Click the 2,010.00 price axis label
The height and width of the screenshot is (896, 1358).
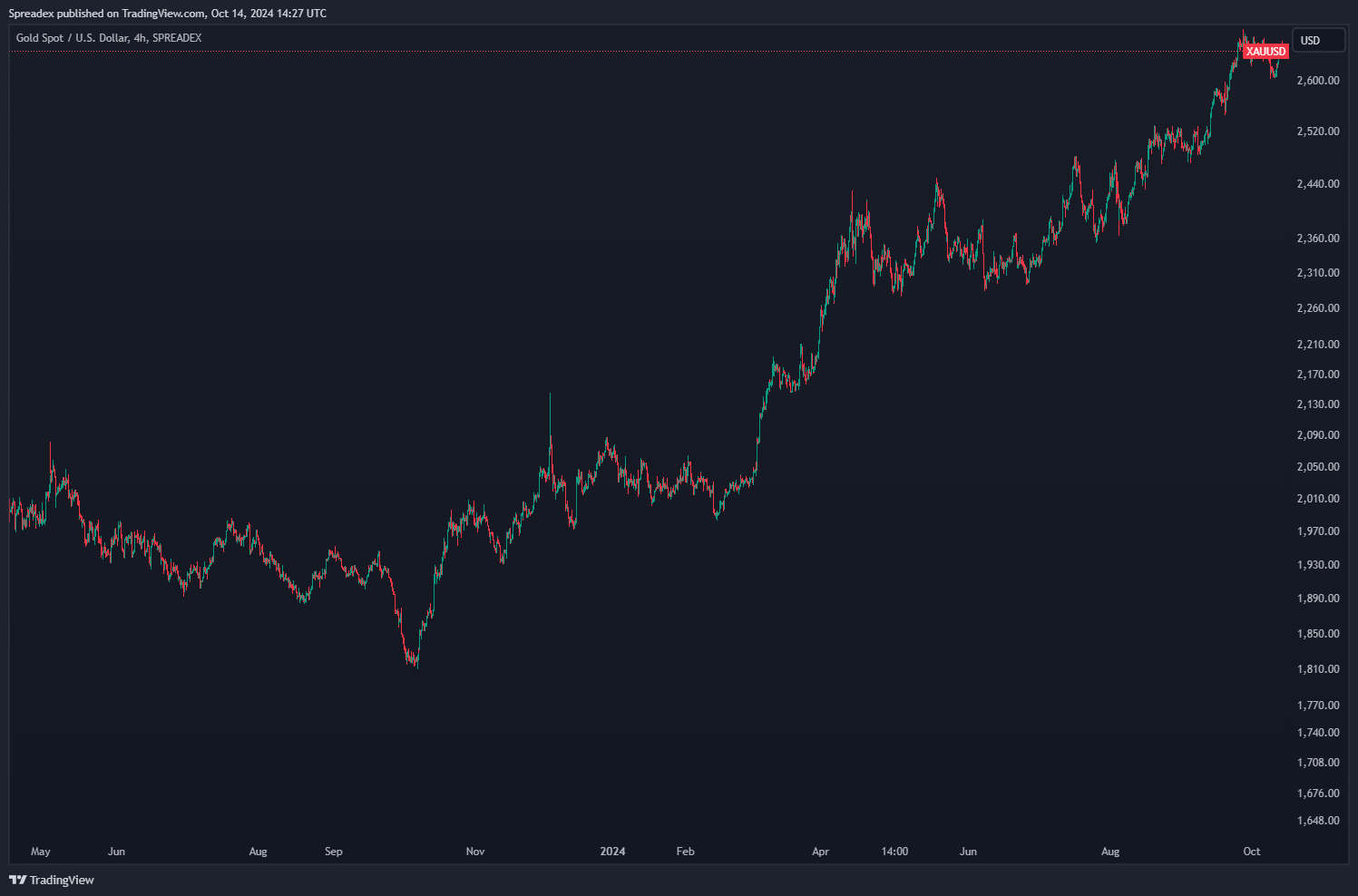[x=1318, y=499]
